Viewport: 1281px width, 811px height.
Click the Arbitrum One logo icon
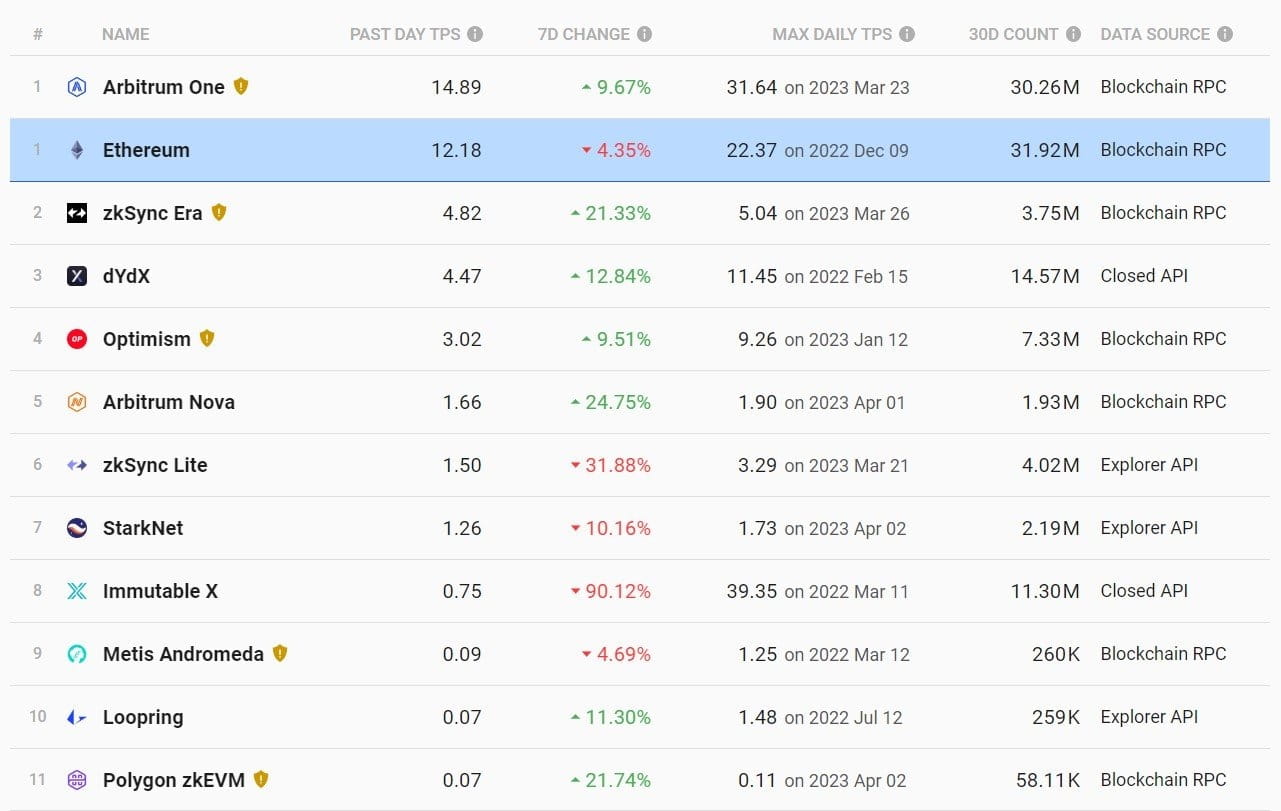[77, 87]
